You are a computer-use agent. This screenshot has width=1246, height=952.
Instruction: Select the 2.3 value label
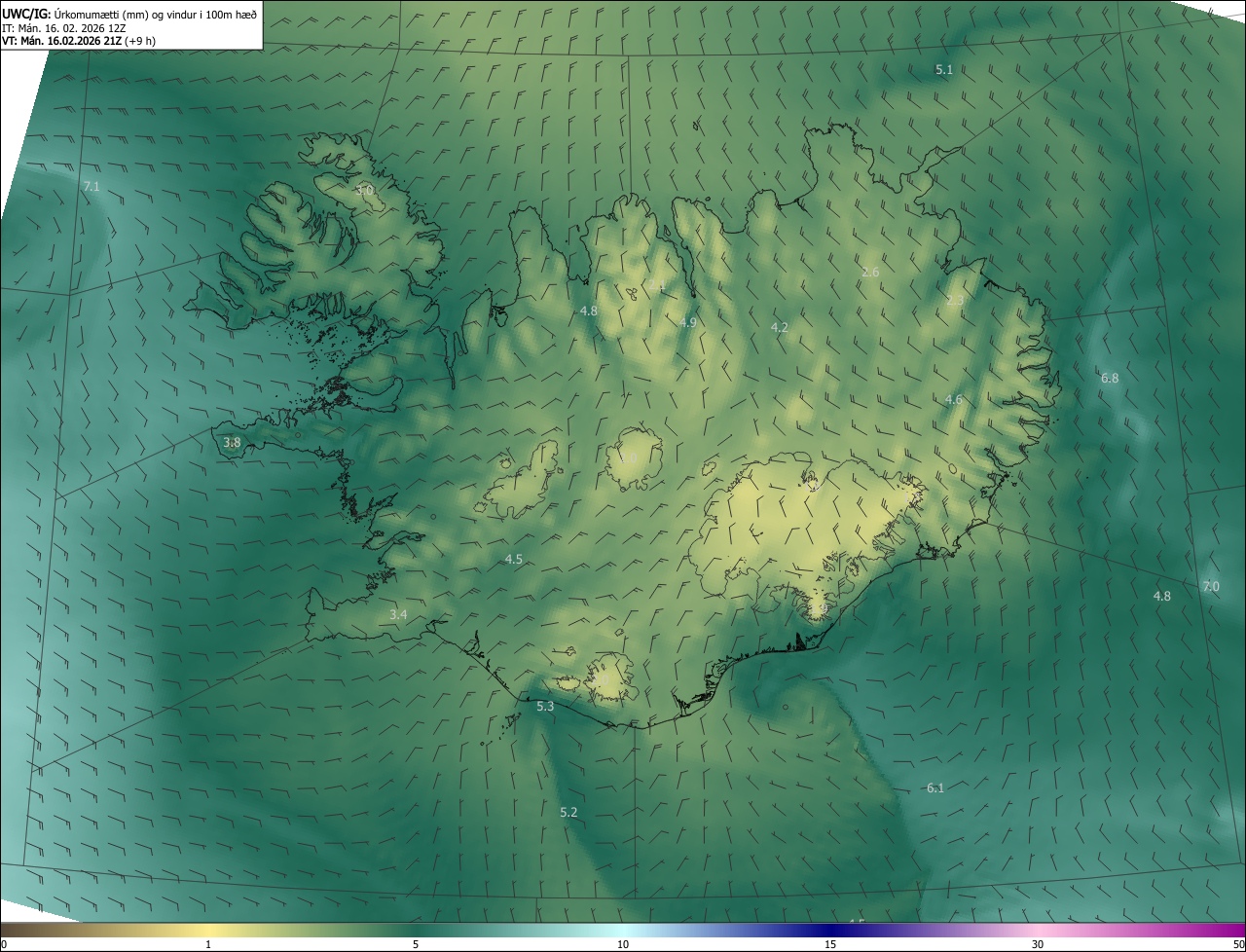click(x=955, y=301)
